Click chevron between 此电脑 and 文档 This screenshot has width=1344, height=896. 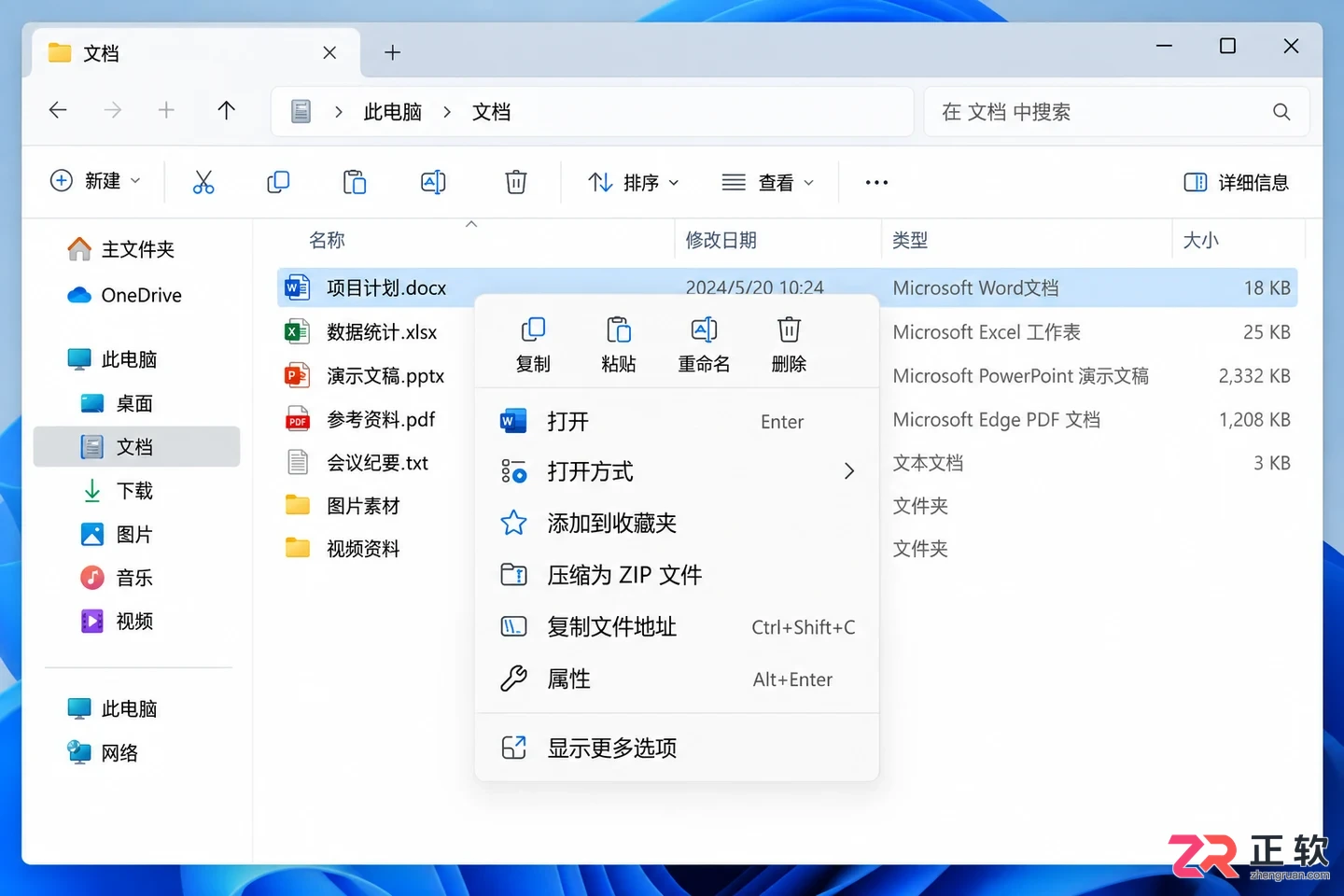[x=447, y=112]
